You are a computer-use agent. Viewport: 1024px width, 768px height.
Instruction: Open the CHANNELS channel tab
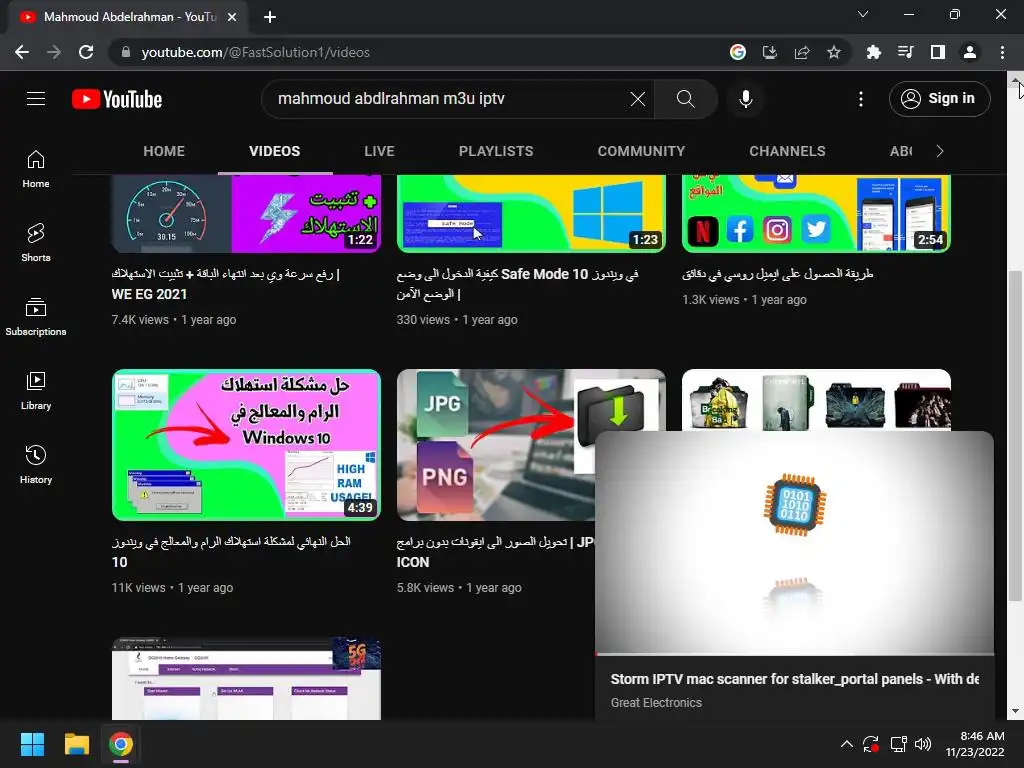point(788,151)
